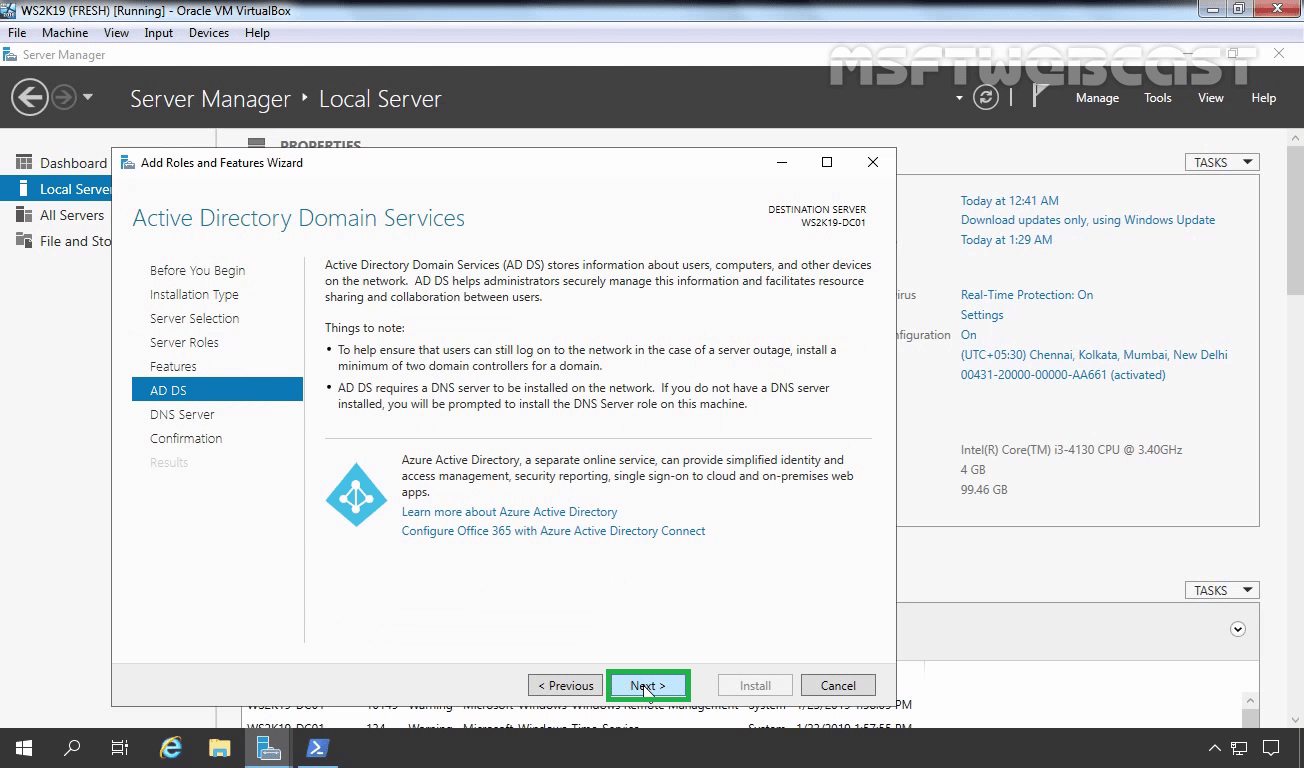The width and height of the screenshot is (1304, 768).
Task: Minimize the Add Roles and Features Wizard
Action: [782, 162]
